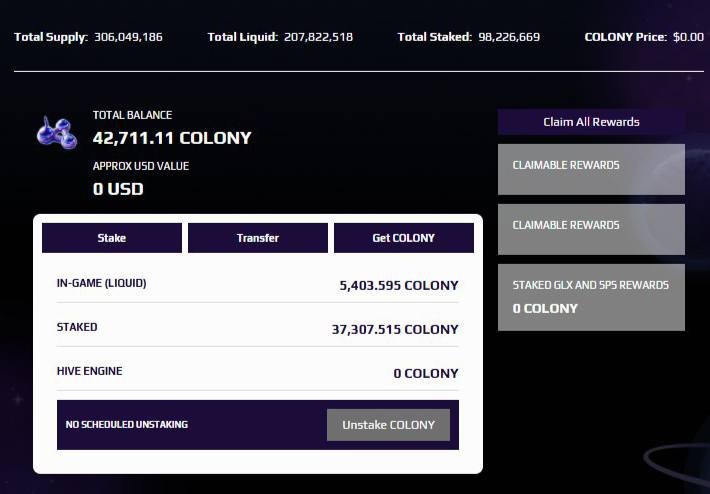Click the COLONY token icon

coord(57,133)
